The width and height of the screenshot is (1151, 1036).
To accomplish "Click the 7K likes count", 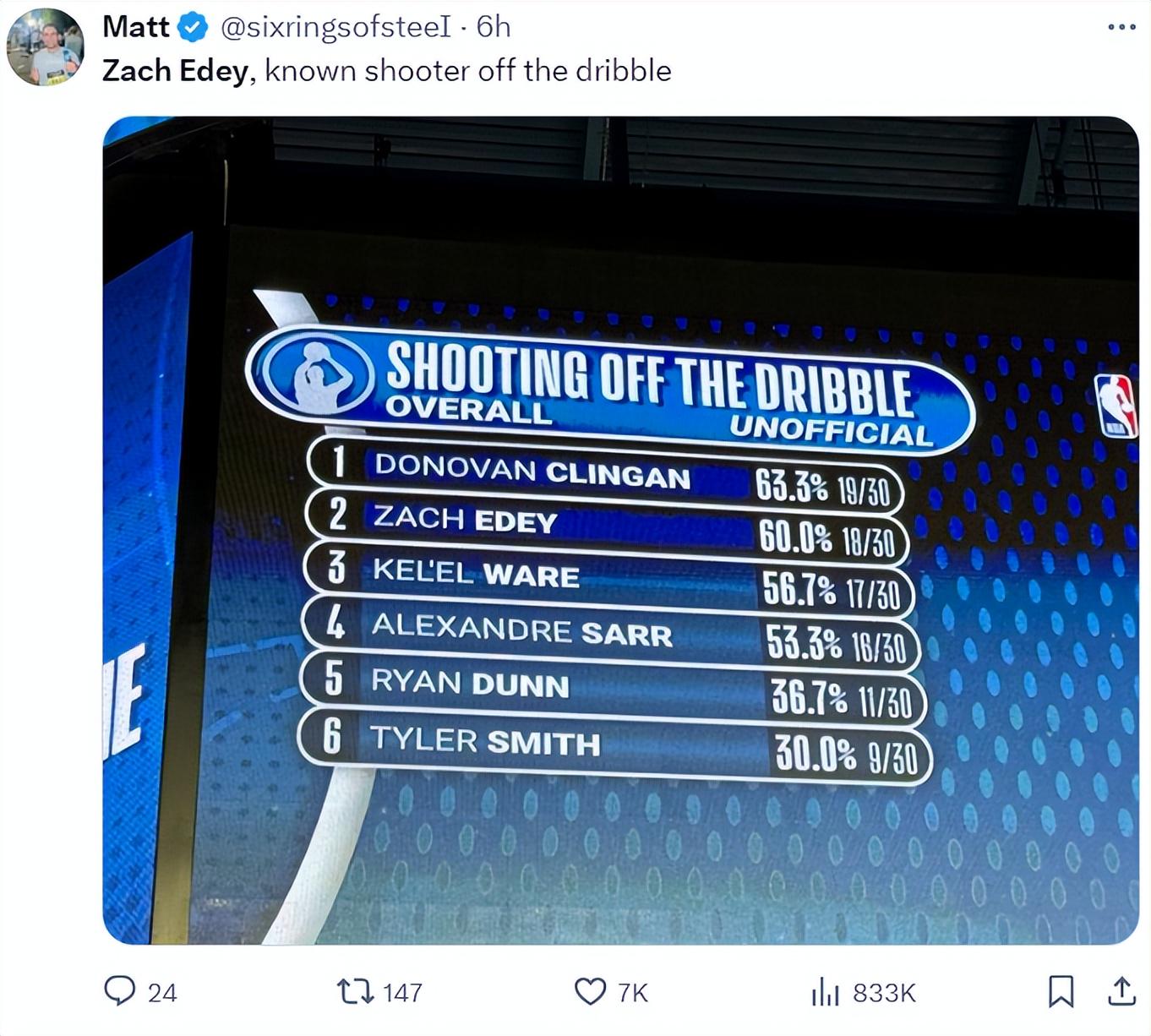I will (x=633, y=992).
